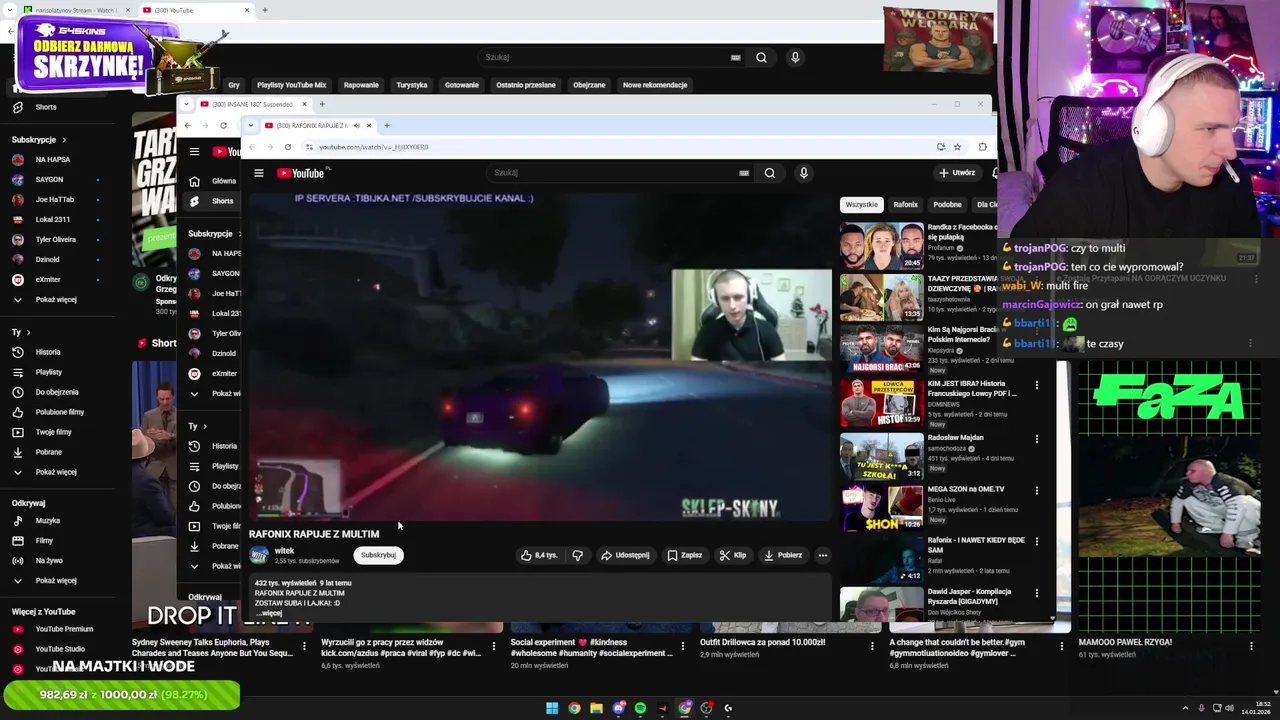This screenshot has height=720, width=1280.
Task: Expand the video description with ...więcej
Action: tap(270, 613)
